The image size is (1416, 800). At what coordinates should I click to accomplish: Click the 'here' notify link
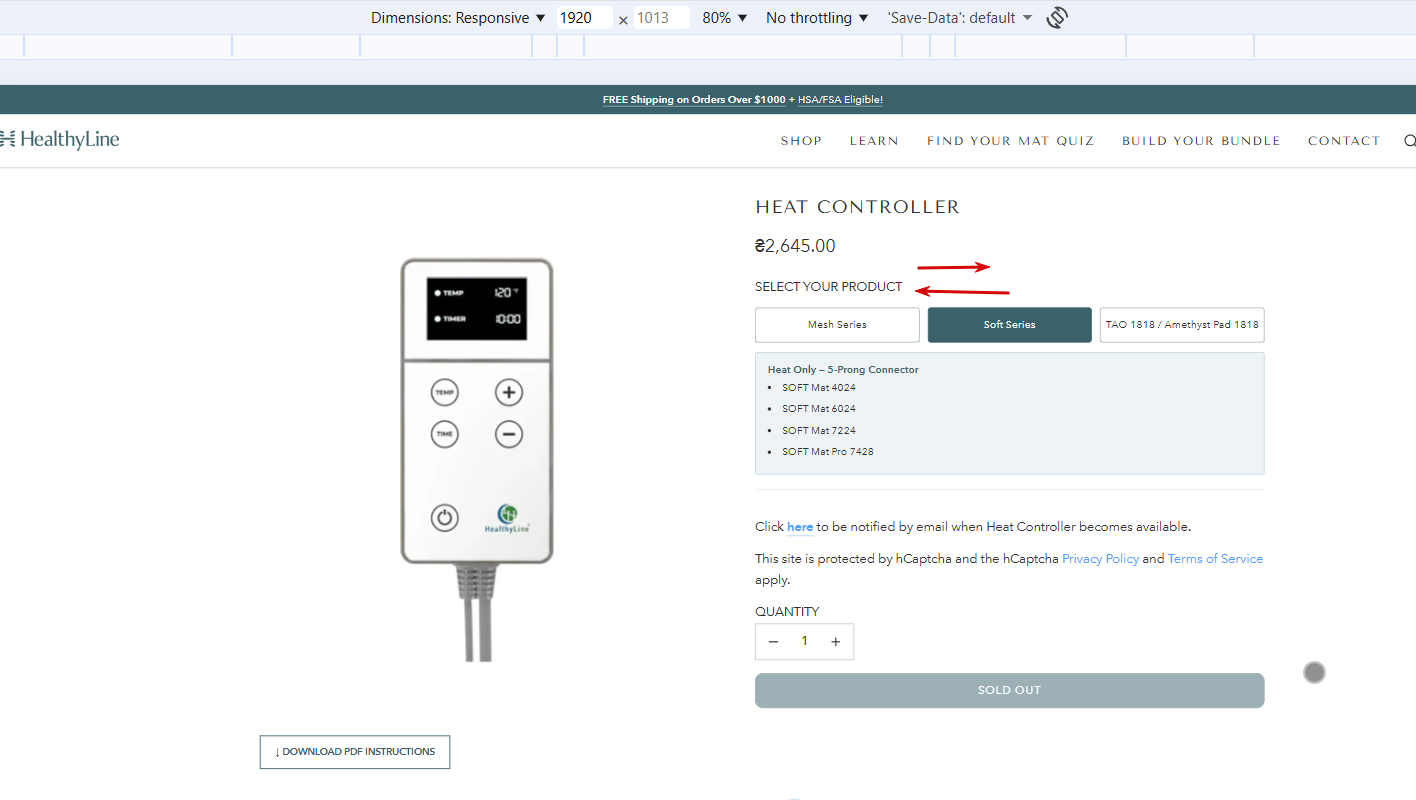[x=800, y=527]
